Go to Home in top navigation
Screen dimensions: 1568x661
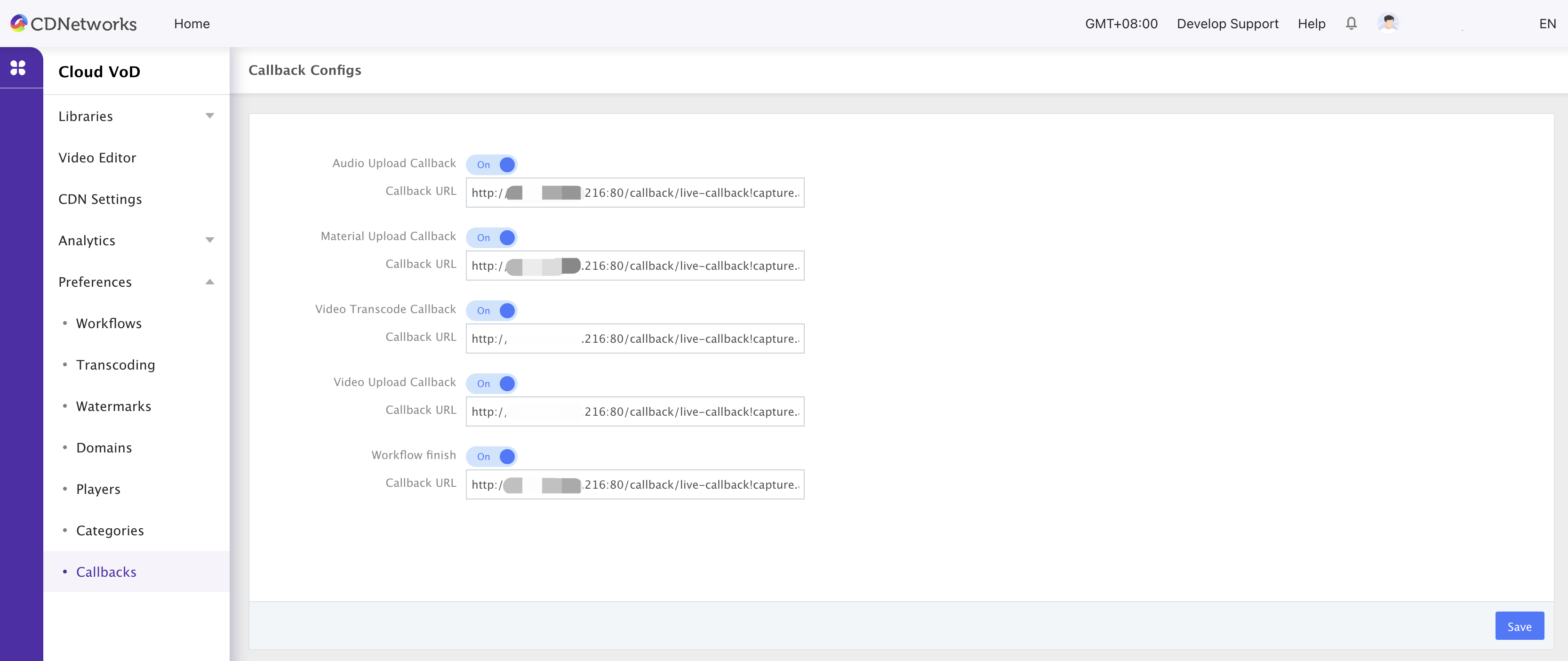coord(192,24)
